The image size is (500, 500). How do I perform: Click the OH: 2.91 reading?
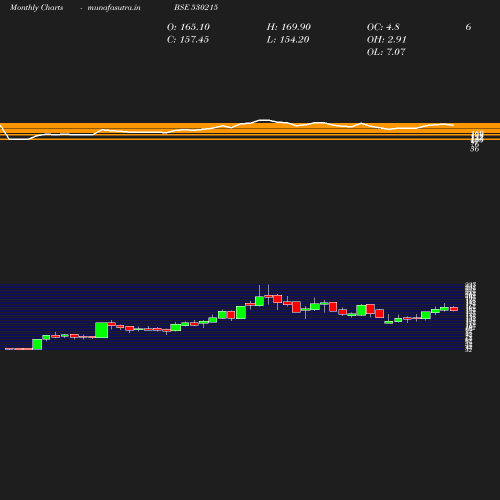pos(386,40)
